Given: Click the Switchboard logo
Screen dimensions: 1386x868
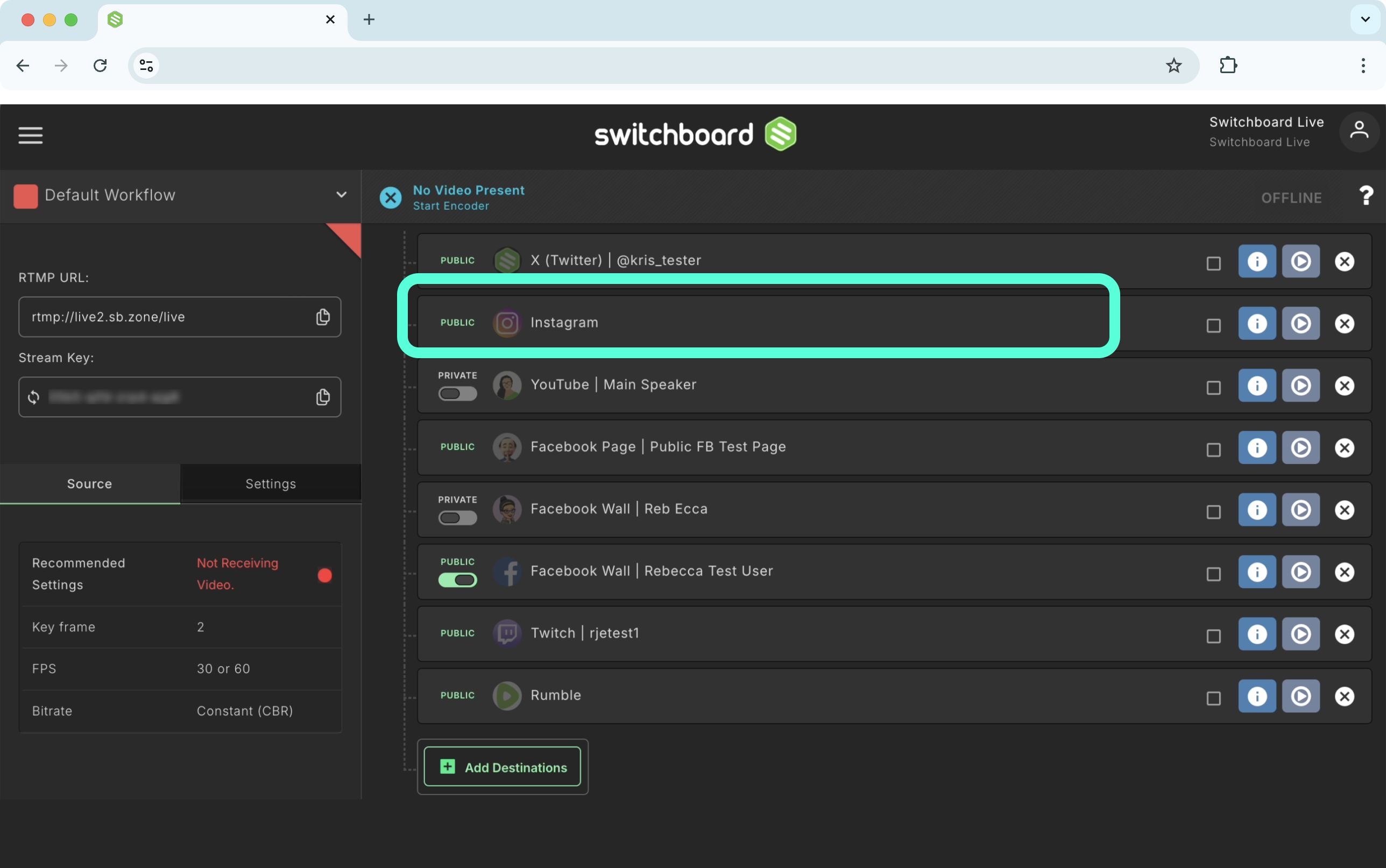Looking at the screenshot, I should click(x=695, y=134).
